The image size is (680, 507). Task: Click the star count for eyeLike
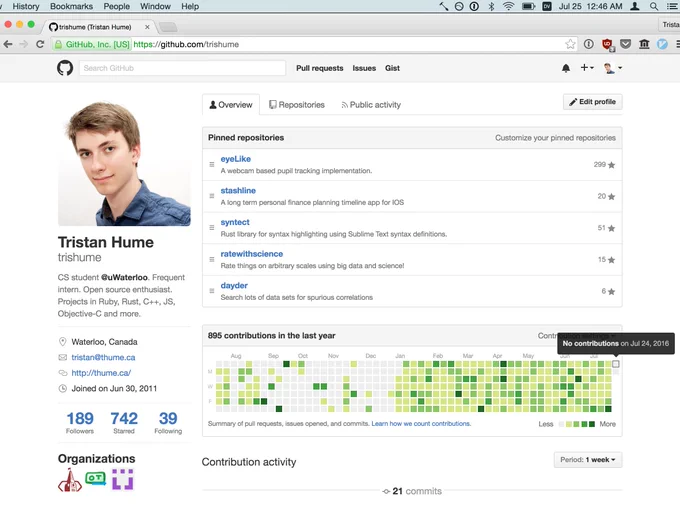(604, 165)
